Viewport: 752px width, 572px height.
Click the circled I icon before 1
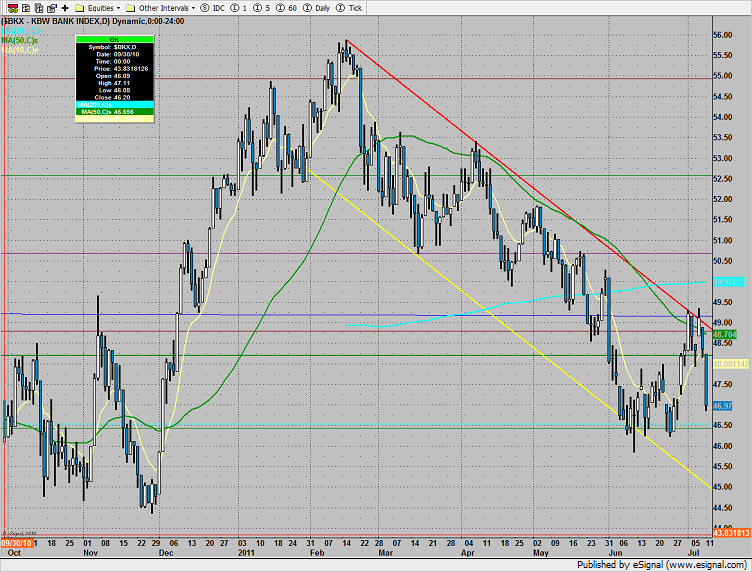tap(235, 8)
